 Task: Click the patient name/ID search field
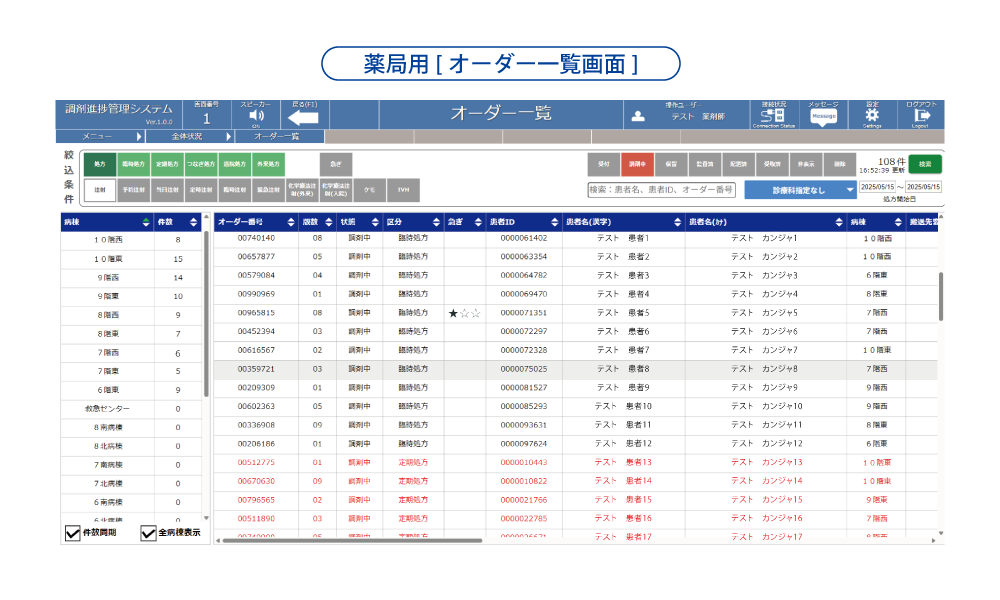pos(661,189)
